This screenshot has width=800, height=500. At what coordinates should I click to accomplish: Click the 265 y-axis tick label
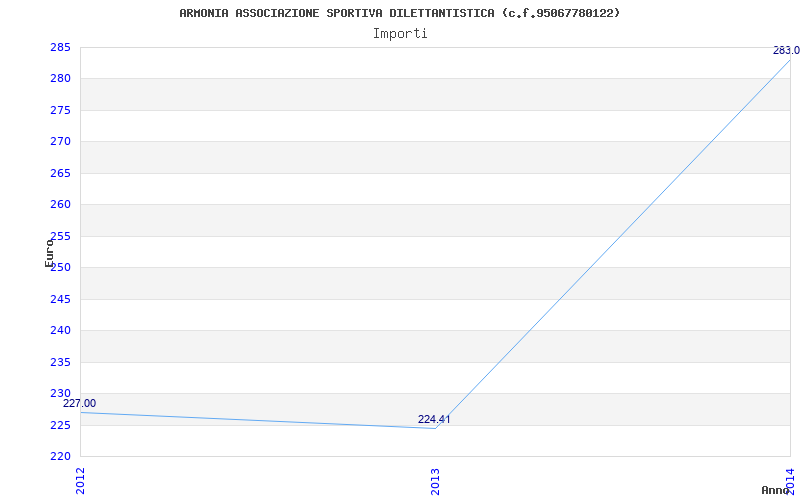point(60,173)
